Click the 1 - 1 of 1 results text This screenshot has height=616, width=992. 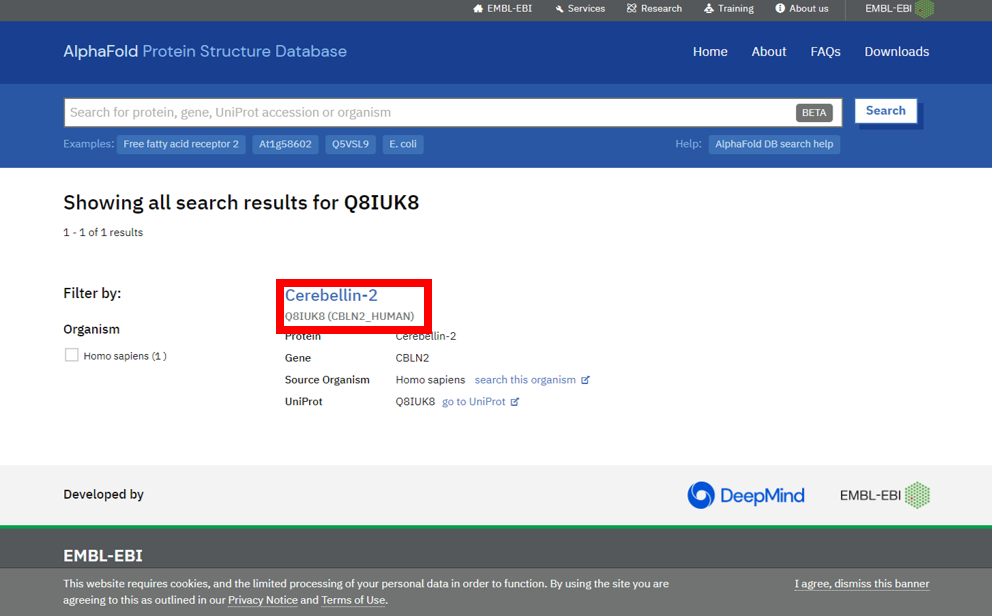(x=103, y=232)
